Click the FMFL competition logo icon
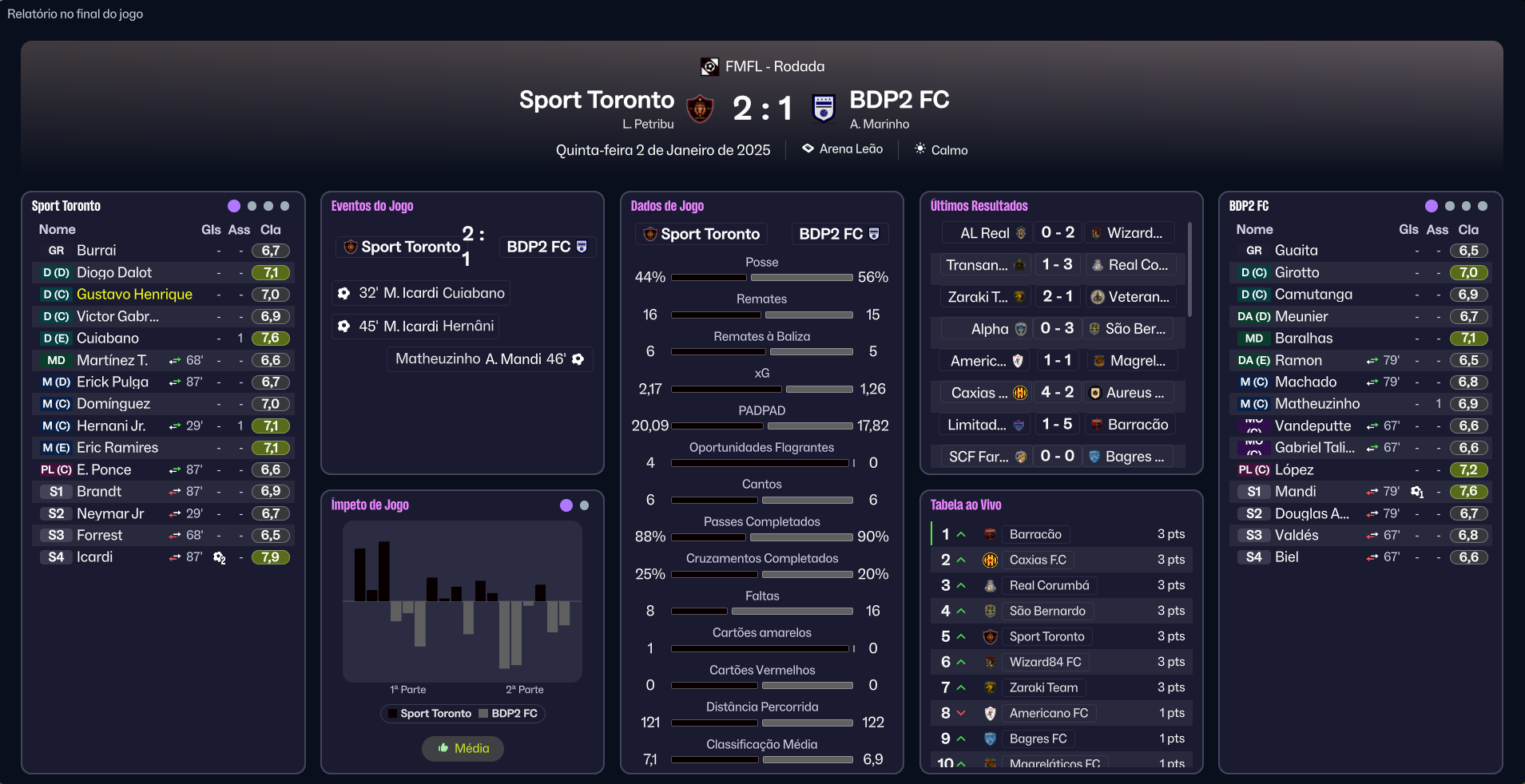Screen dimensions: 1525x784 point(709,66)
